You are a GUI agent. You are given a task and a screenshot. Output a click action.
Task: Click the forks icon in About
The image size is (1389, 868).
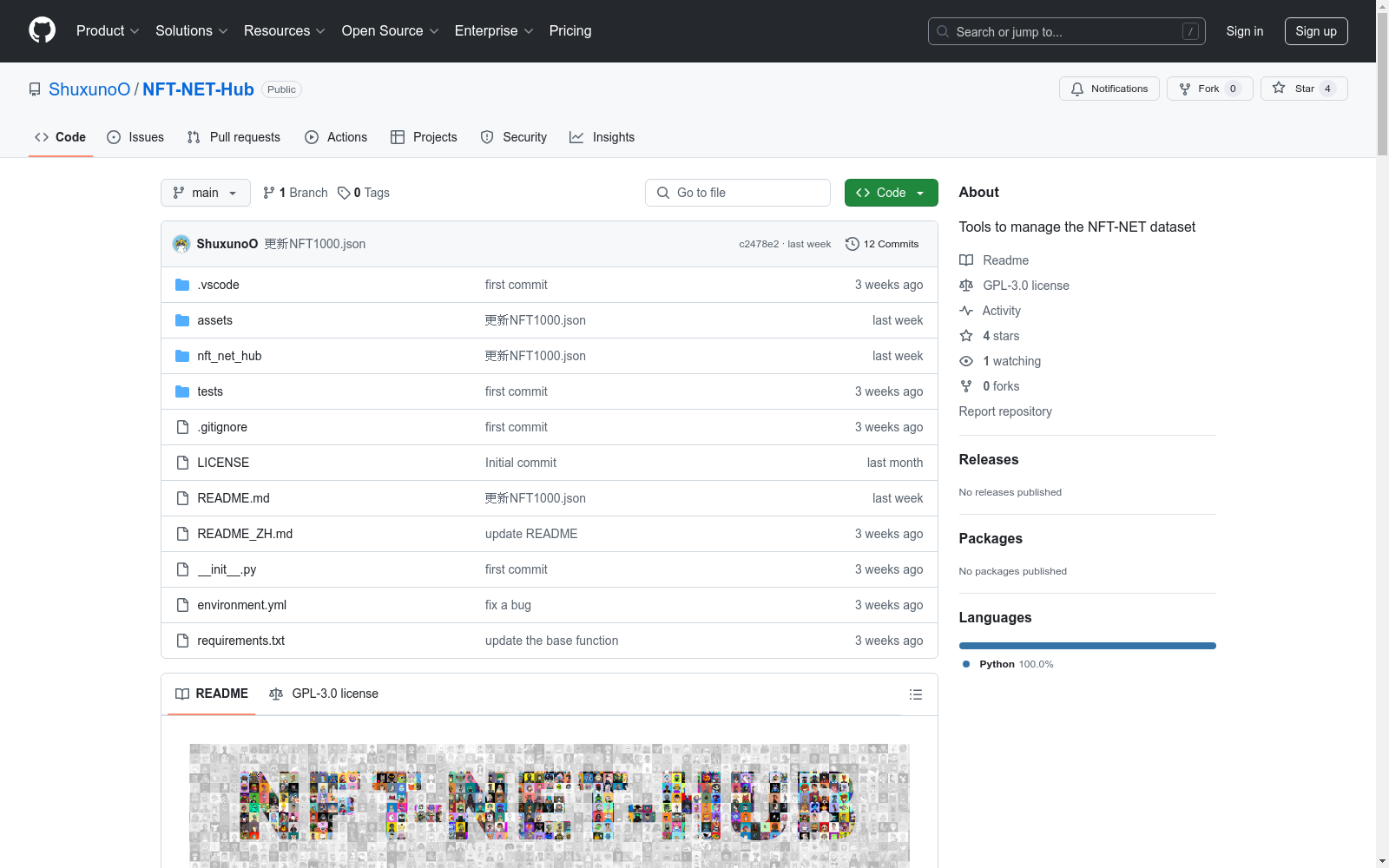tap(966, 386)
